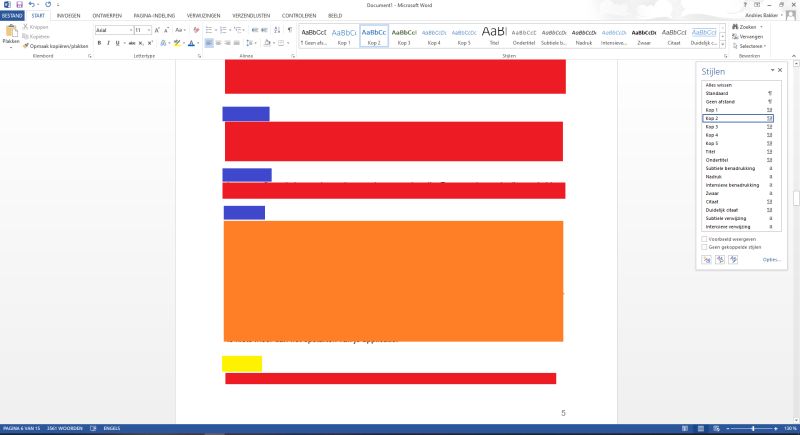This screenshot has width=800, height=435.
Task: Toggle superscript formatting
Action: point(150,43)
